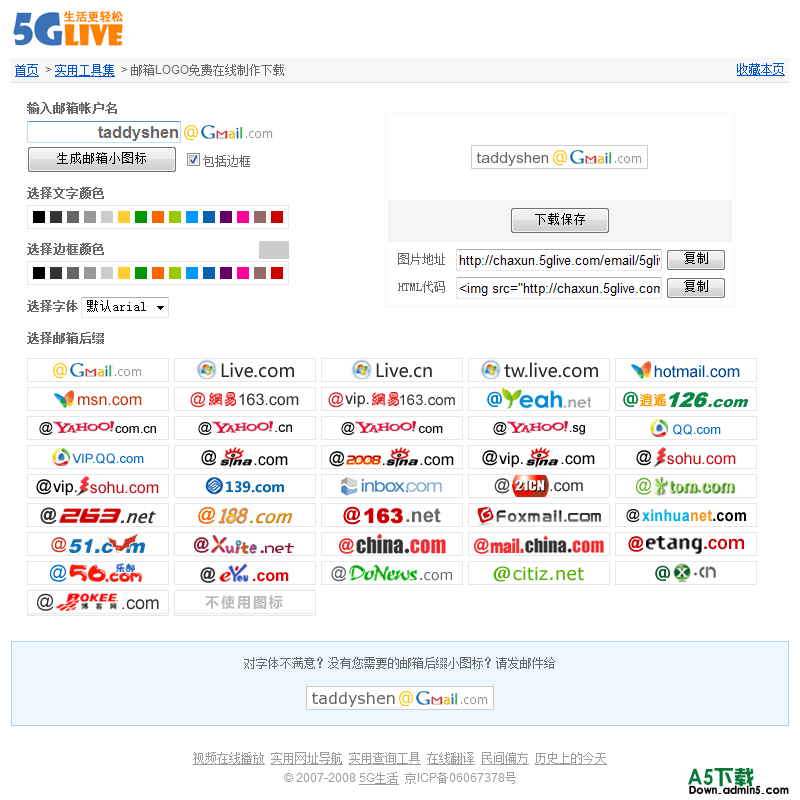
Task: Click the 5G LIVE site logo
Action: pyautogui.click(x=68, y=29)
